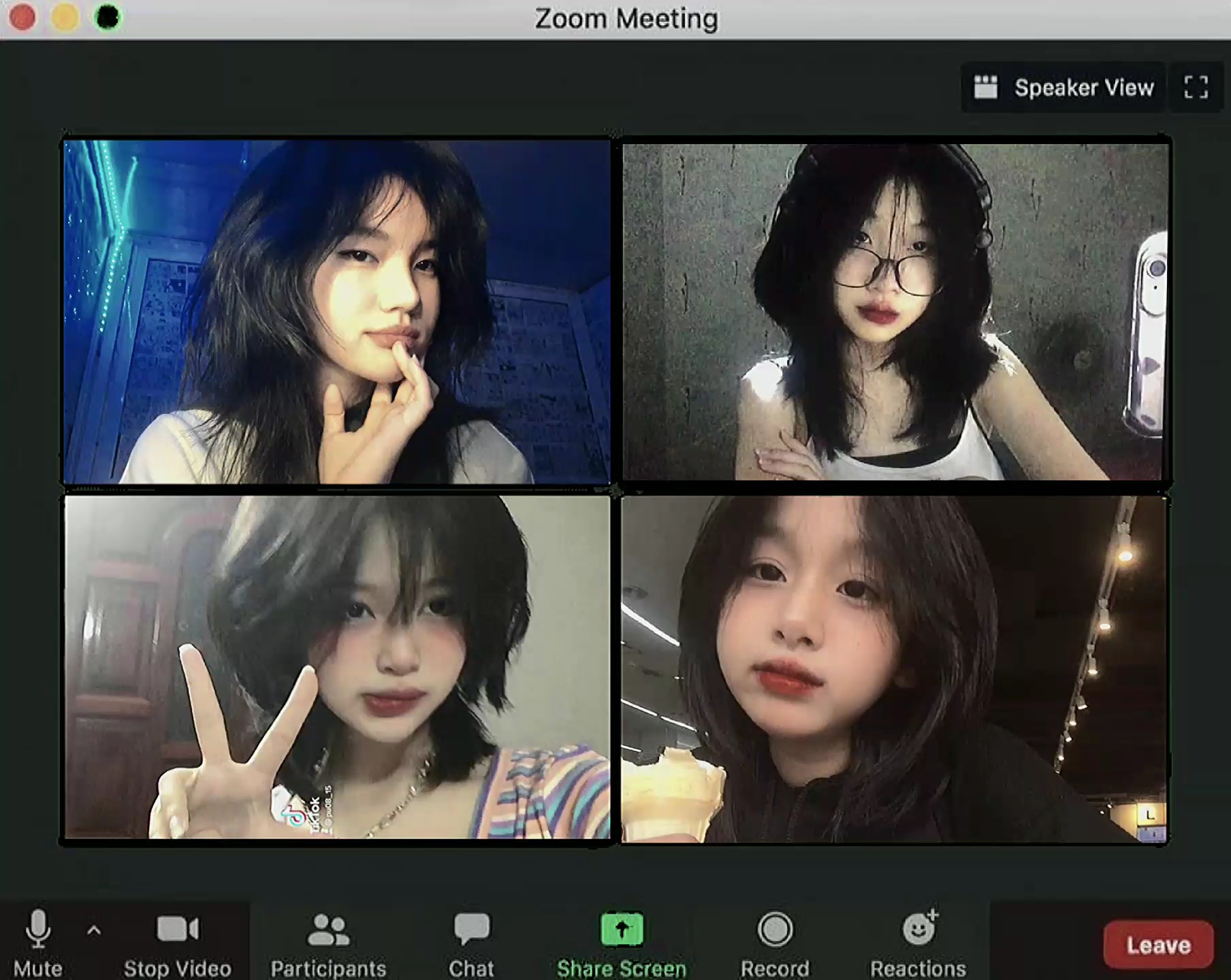Viewport: 1231px width, 980px height.
Task: Open the Chat panel
Action: [471, 942]
